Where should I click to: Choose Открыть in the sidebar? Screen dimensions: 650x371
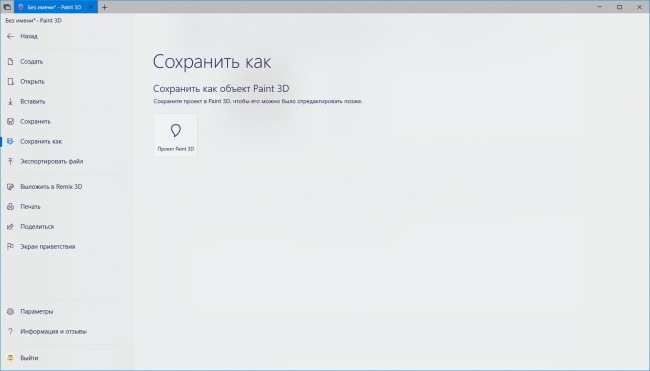pyautogui.click(x=32, y=81)
